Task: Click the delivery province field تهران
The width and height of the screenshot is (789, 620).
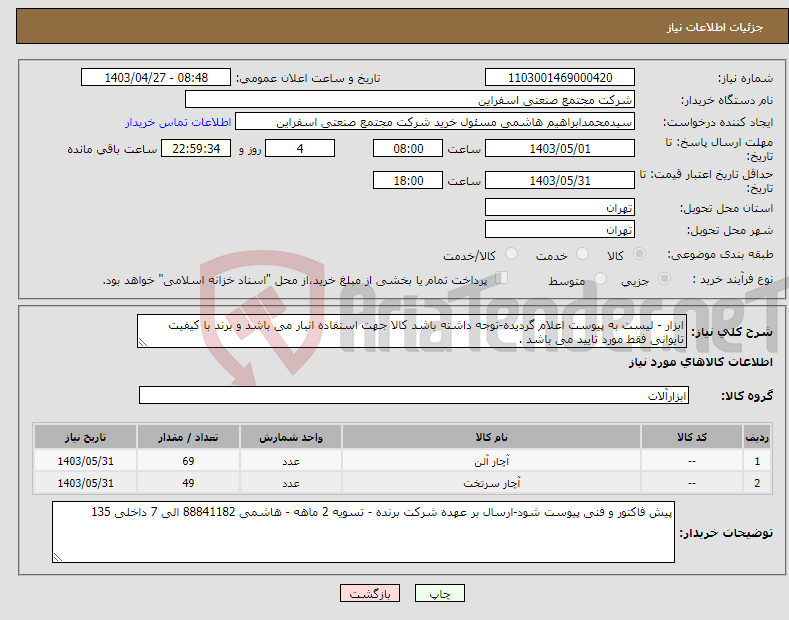Action: (560, 207)
